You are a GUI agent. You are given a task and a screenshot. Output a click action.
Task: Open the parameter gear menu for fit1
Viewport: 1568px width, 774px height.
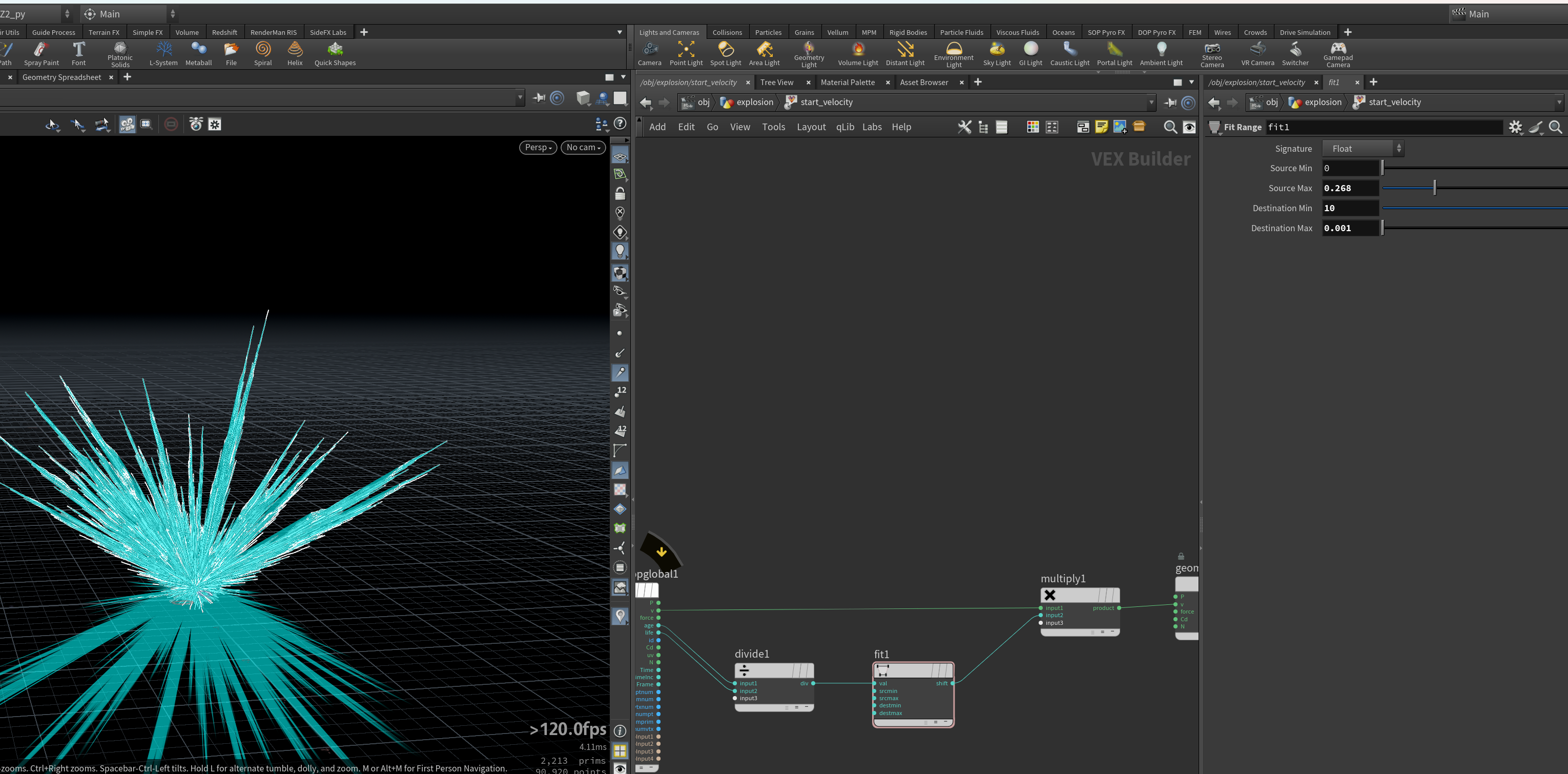1515,127
